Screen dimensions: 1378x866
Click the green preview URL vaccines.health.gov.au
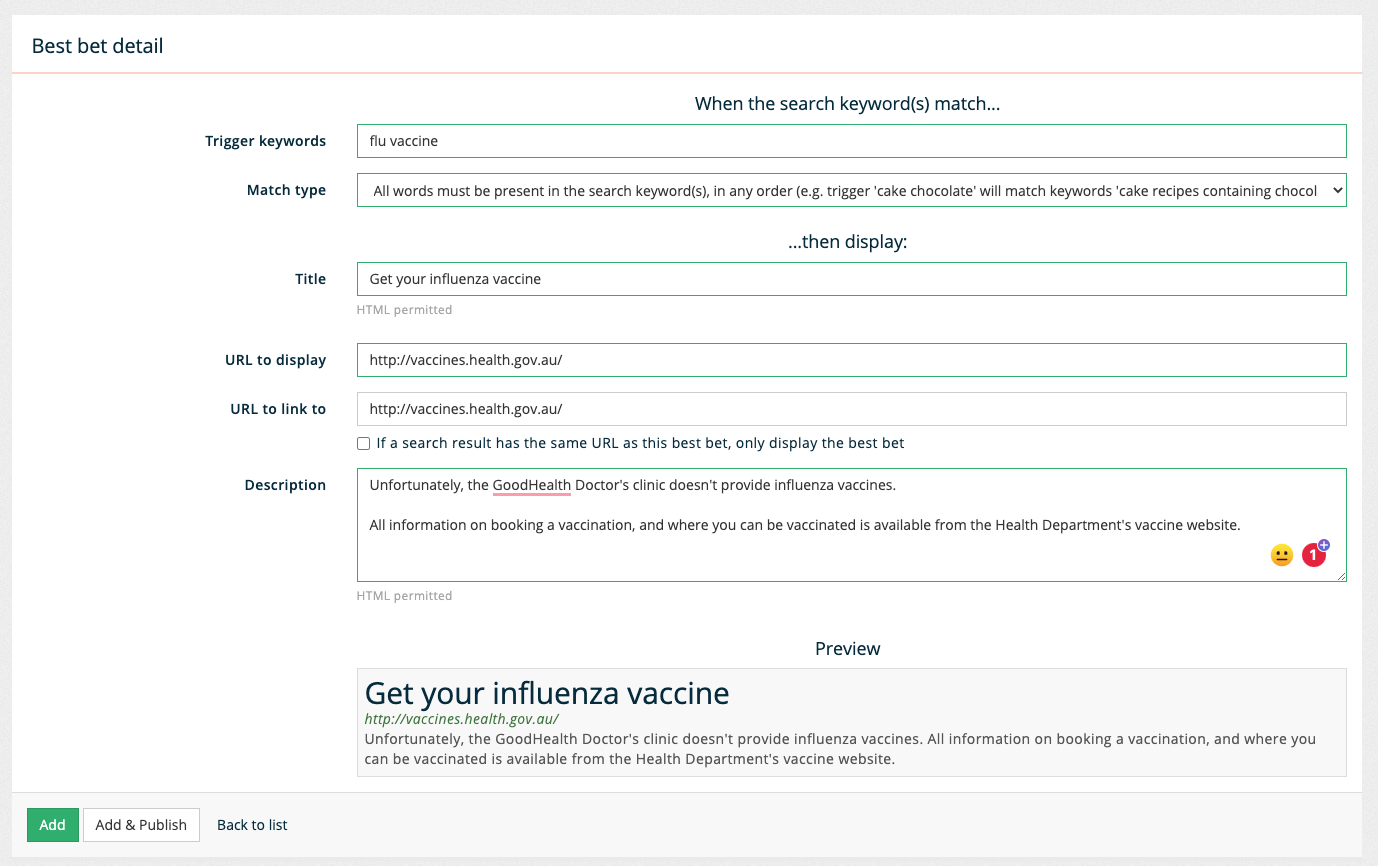(x=461, y=719)
